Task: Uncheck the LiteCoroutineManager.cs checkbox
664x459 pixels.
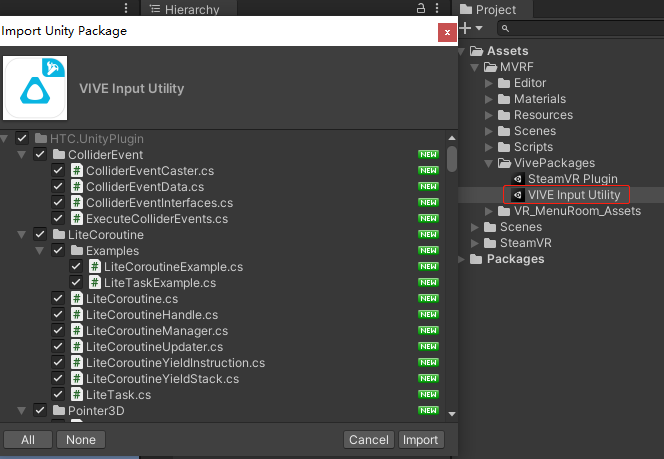Action: (x=58, y=331)
